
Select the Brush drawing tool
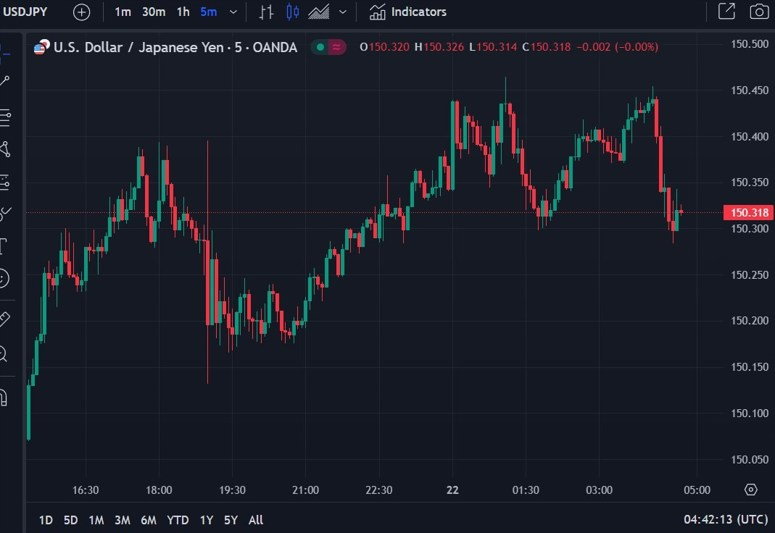point(5,214)
